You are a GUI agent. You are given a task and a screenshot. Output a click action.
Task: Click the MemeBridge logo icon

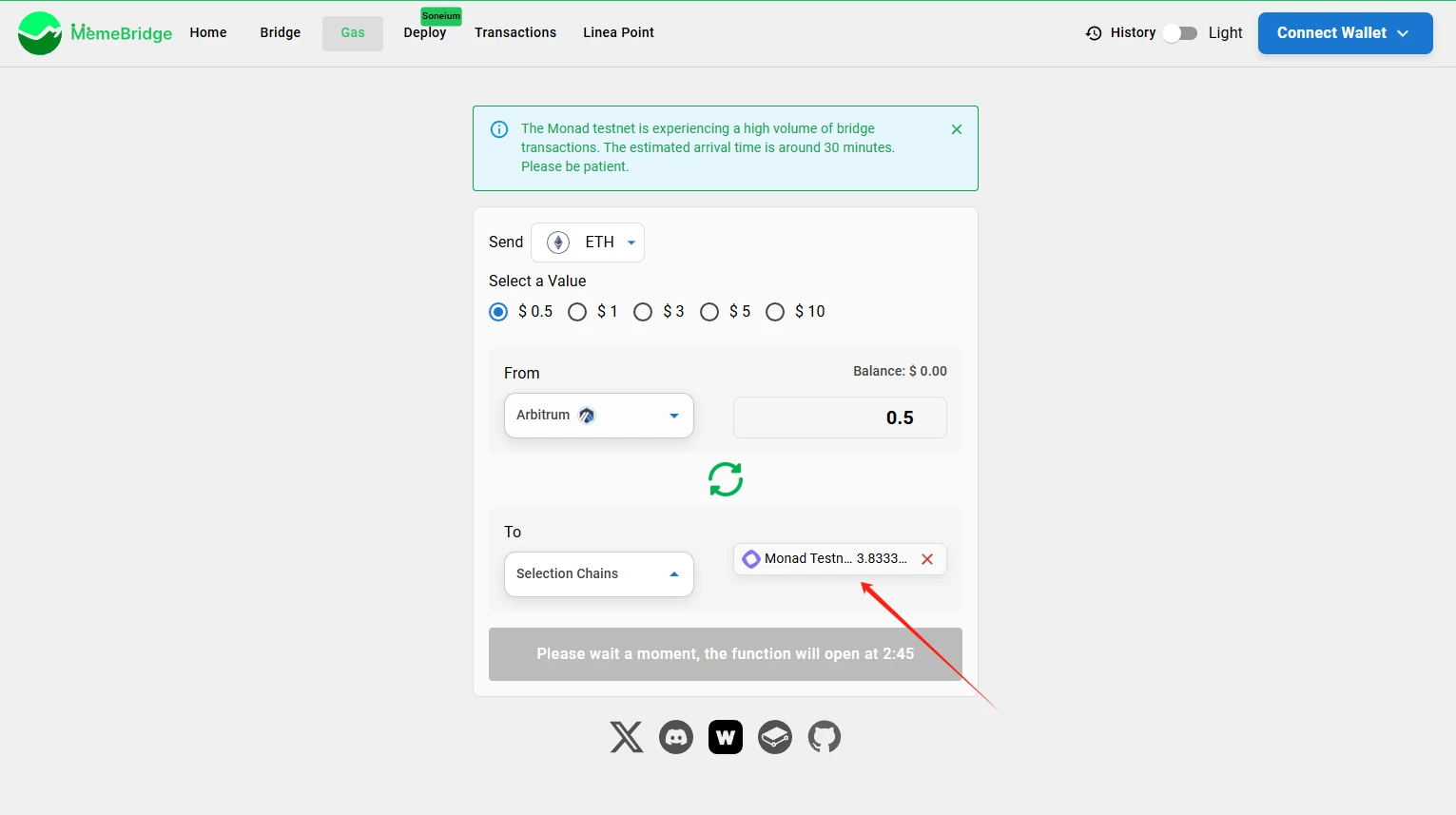tap(40, 33)
